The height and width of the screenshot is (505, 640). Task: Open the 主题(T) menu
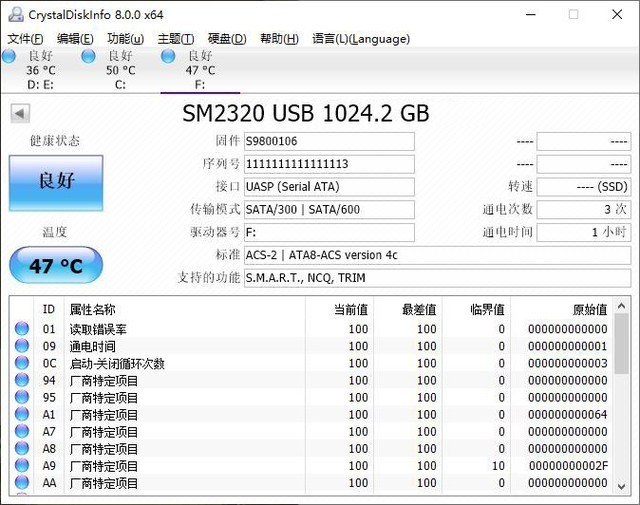tap(176, 39)
